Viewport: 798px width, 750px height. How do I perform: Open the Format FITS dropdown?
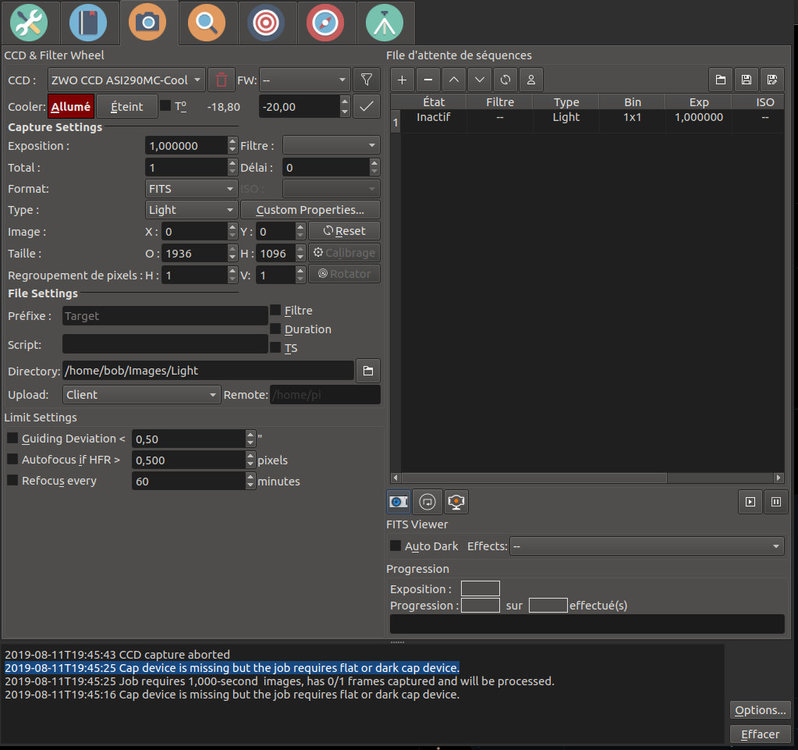click(191, 189)
